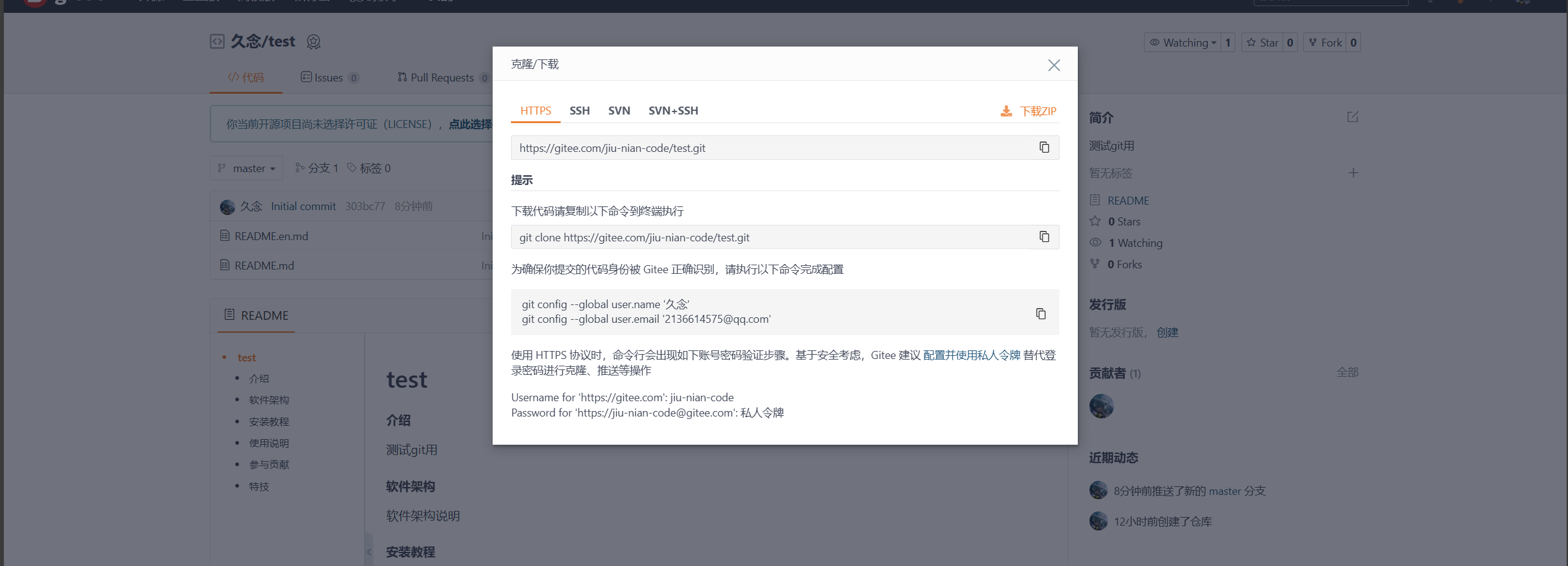Switch to the SVN tab
This screenshot has height=566, width=1568.
[619, 111]
